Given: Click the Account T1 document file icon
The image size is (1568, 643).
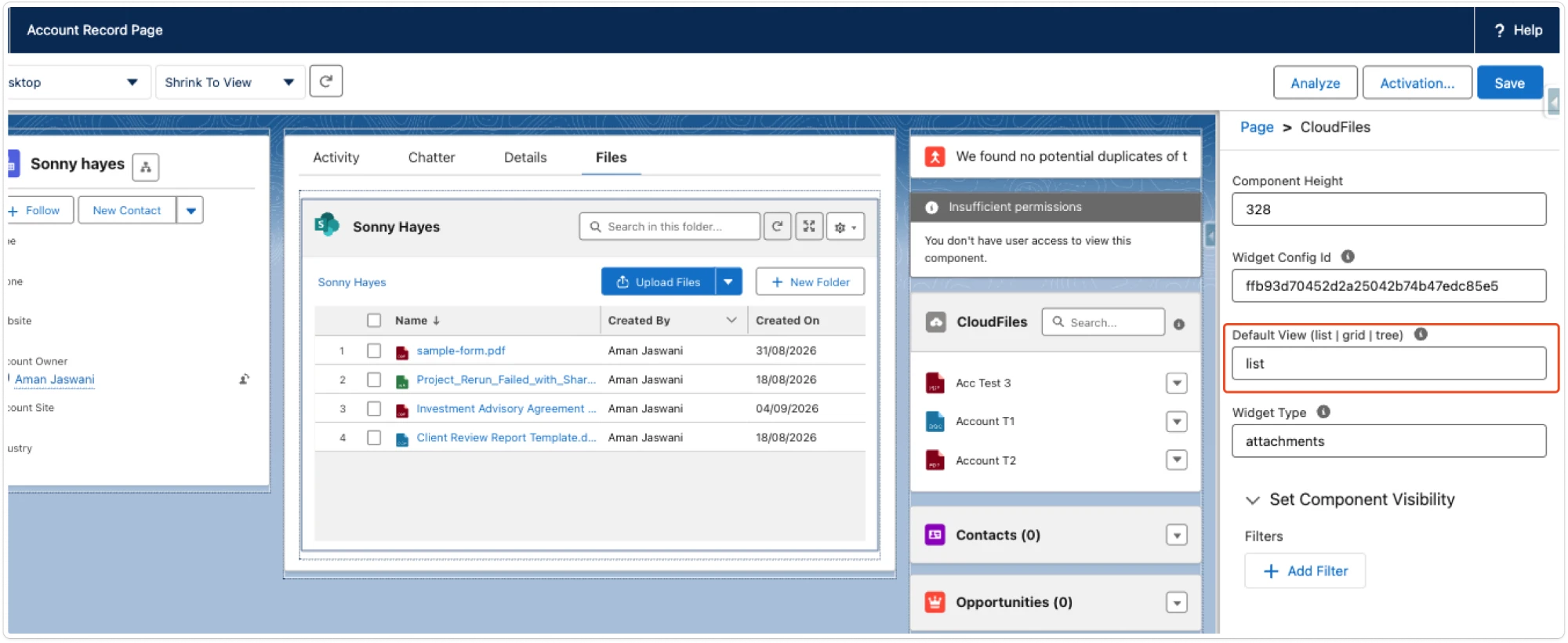Looking at the screenshot, I should click(935, 422).
